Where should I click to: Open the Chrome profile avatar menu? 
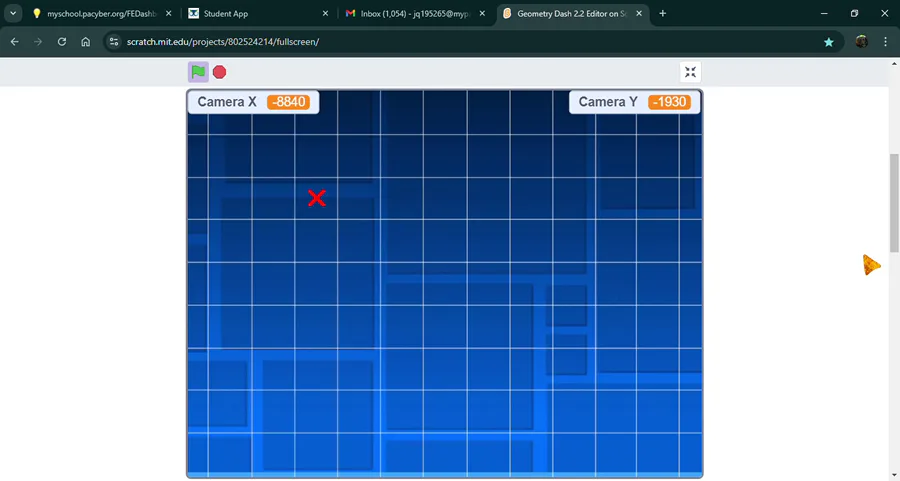click(862, 41)
